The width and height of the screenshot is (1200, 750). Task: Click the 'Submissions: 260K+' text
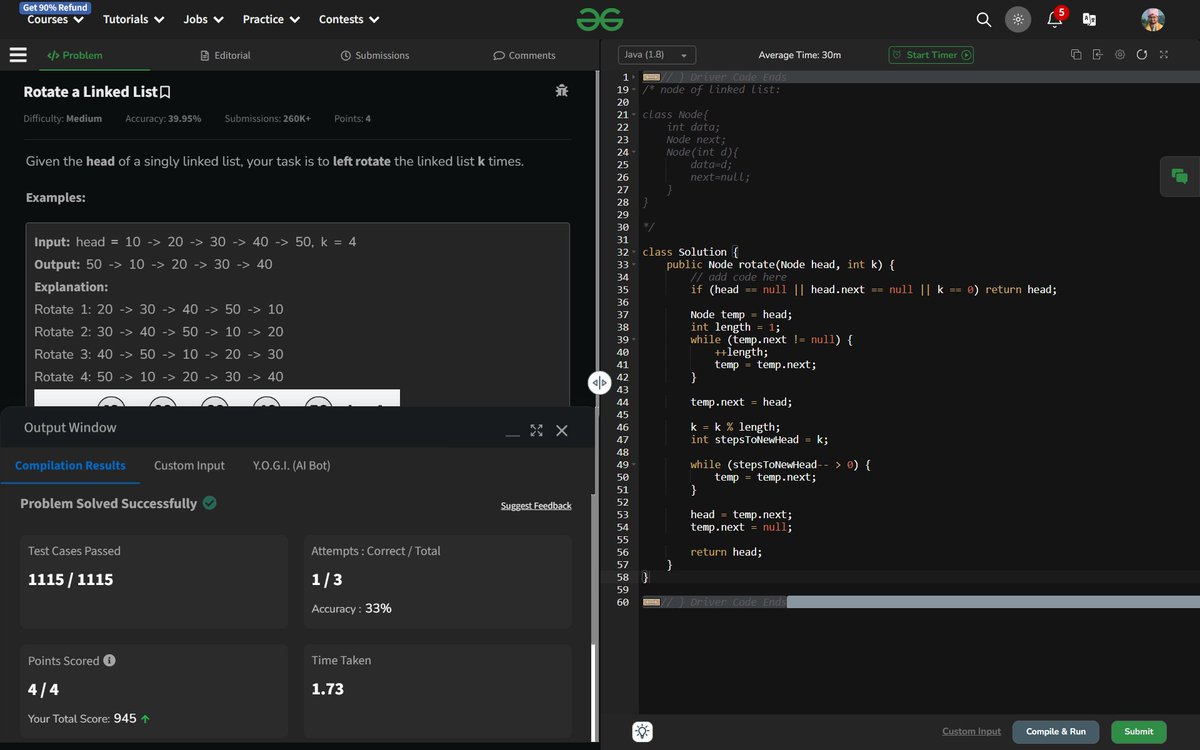tap(268, 119)
